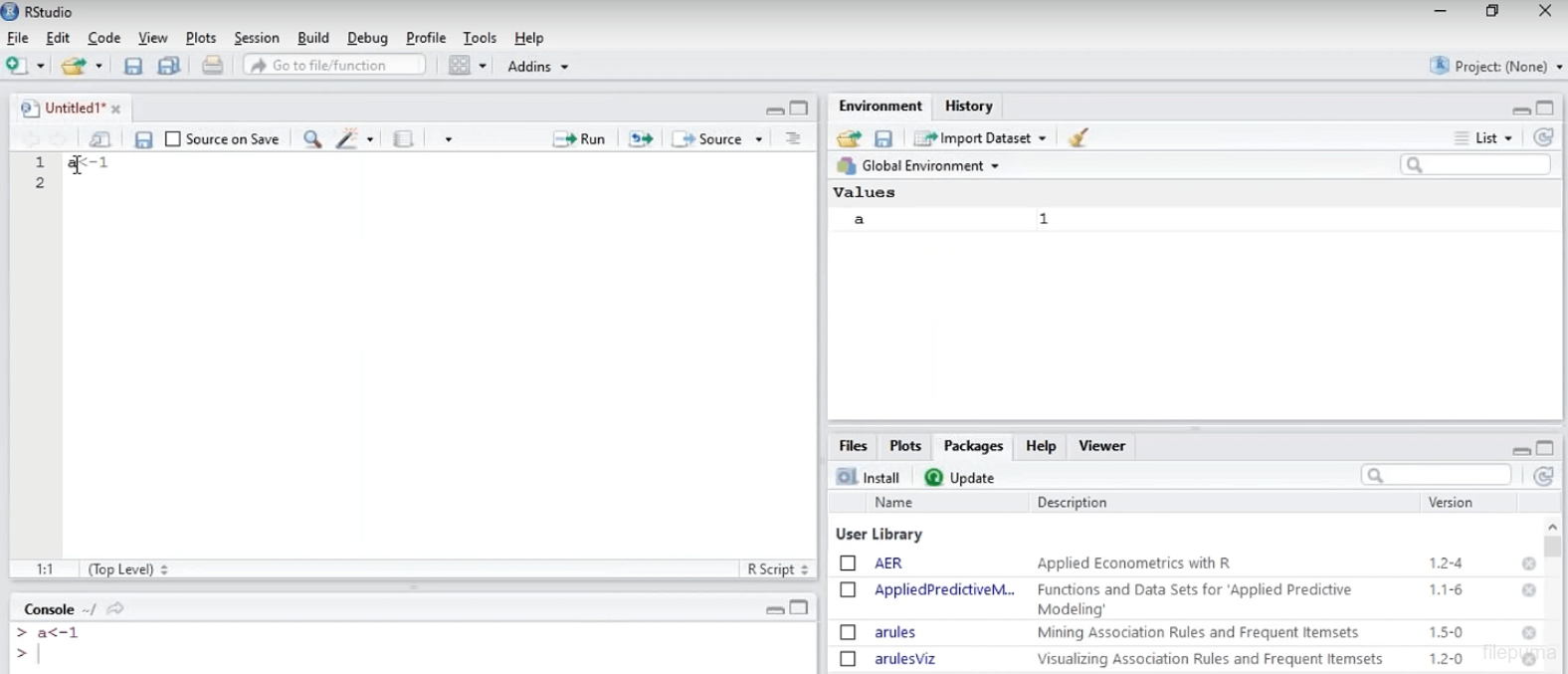Click the print icon in main toolbar

click(x=212, y=66)
